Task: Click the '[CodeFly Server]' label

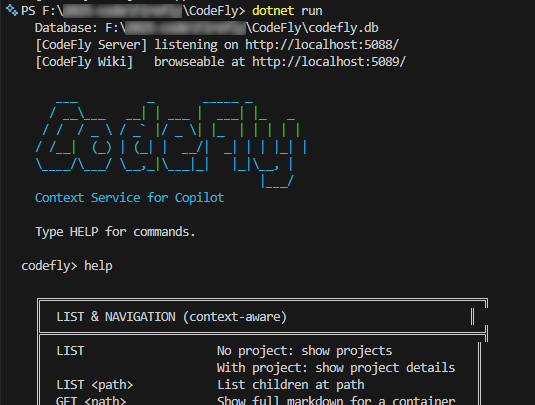Action: (x=91, y=45)
